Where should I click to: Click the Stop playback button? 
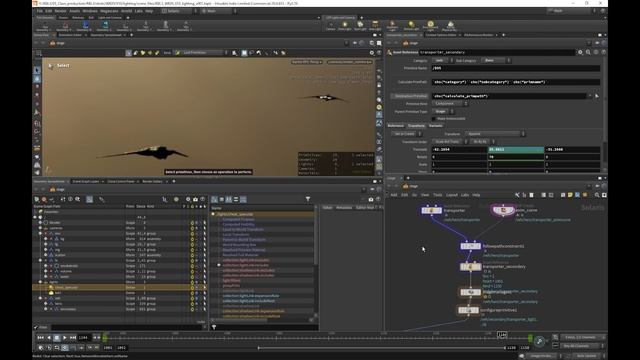click(x=57, y=338)
